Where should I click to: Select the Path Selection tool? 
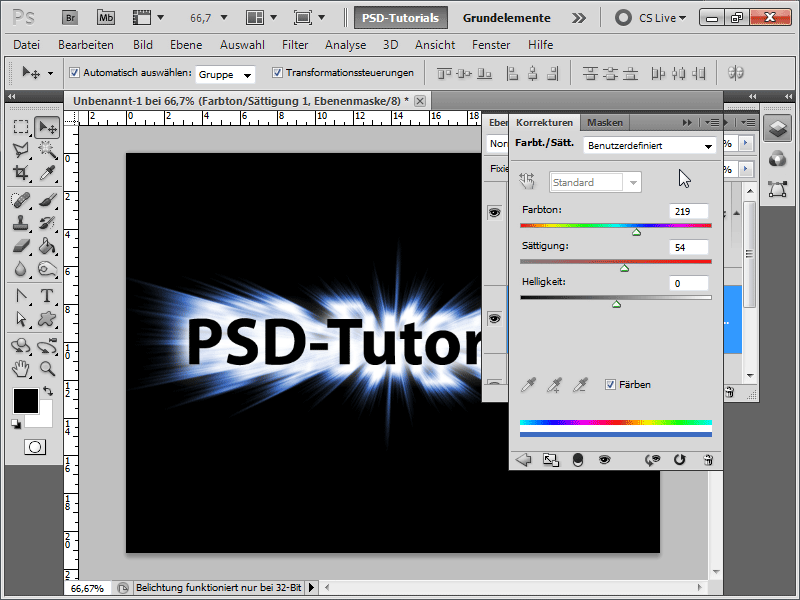[21, 319]
